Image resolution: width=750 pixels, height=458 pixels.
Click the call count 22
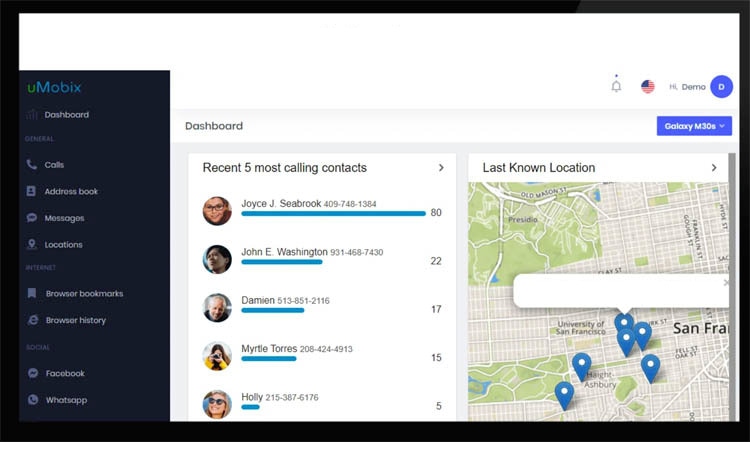tap(436, 261)
